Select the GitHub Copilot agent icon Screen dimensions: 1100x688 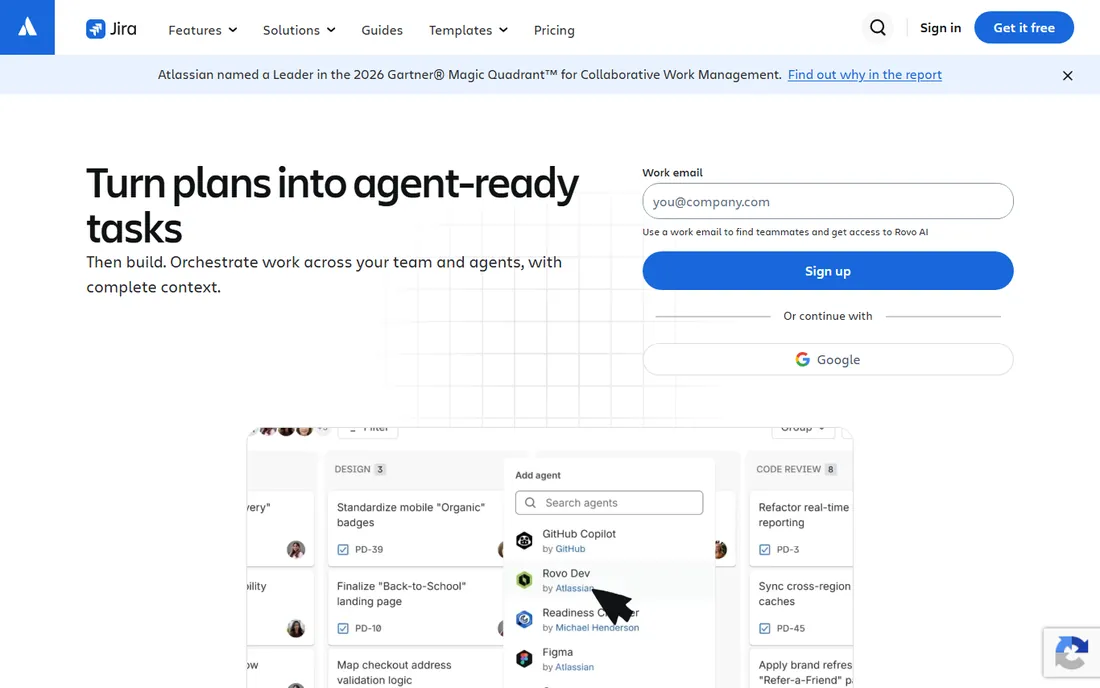(524, 540)
